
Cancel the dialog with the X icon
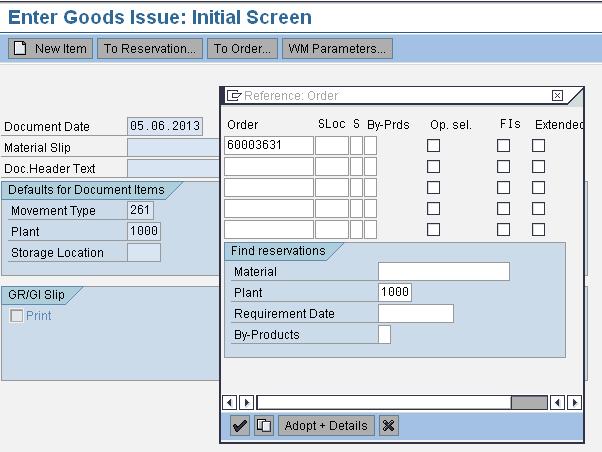click(389, 426)
